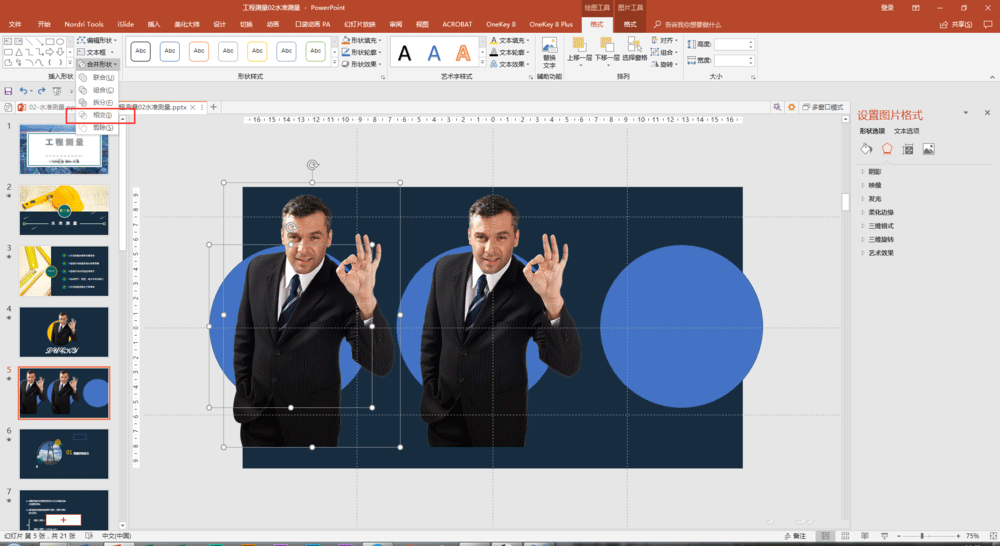
Task: Expand 艺术效果 artistic effects section
Action: (878, 253)
